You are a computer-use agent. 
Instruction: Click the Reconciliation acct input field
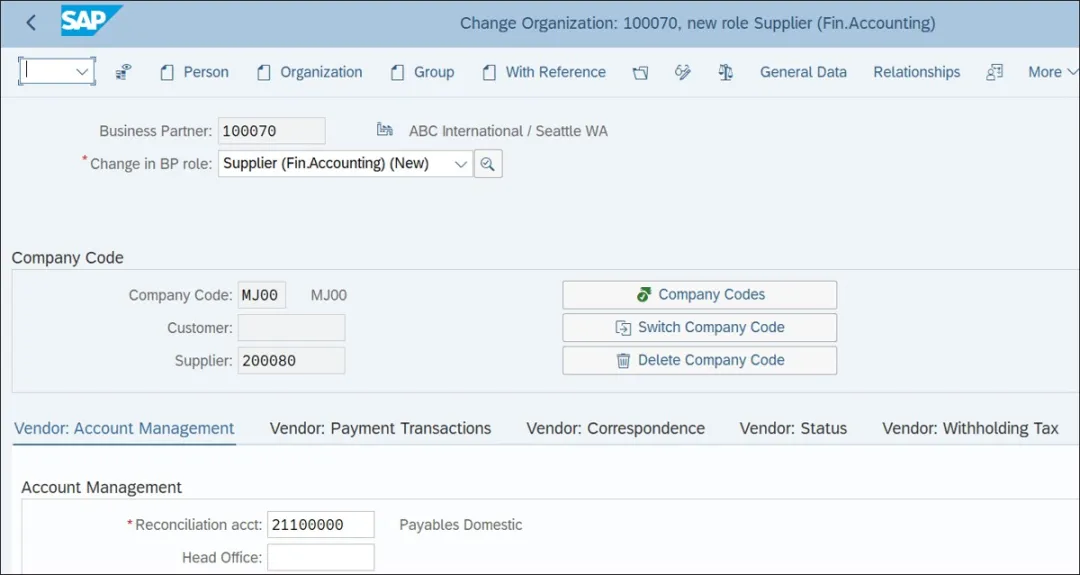pos(320,525)
